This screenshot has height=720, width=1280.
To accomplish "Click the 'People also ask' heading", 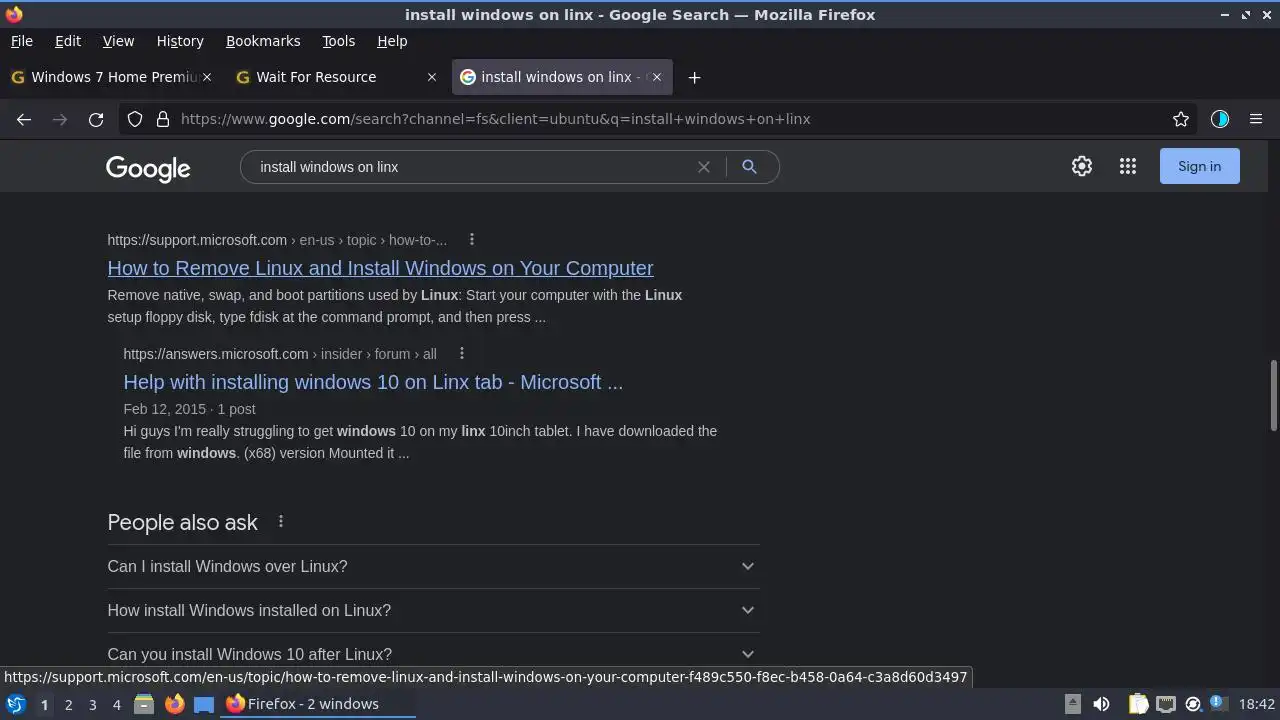I will click(x=182, y=522).
